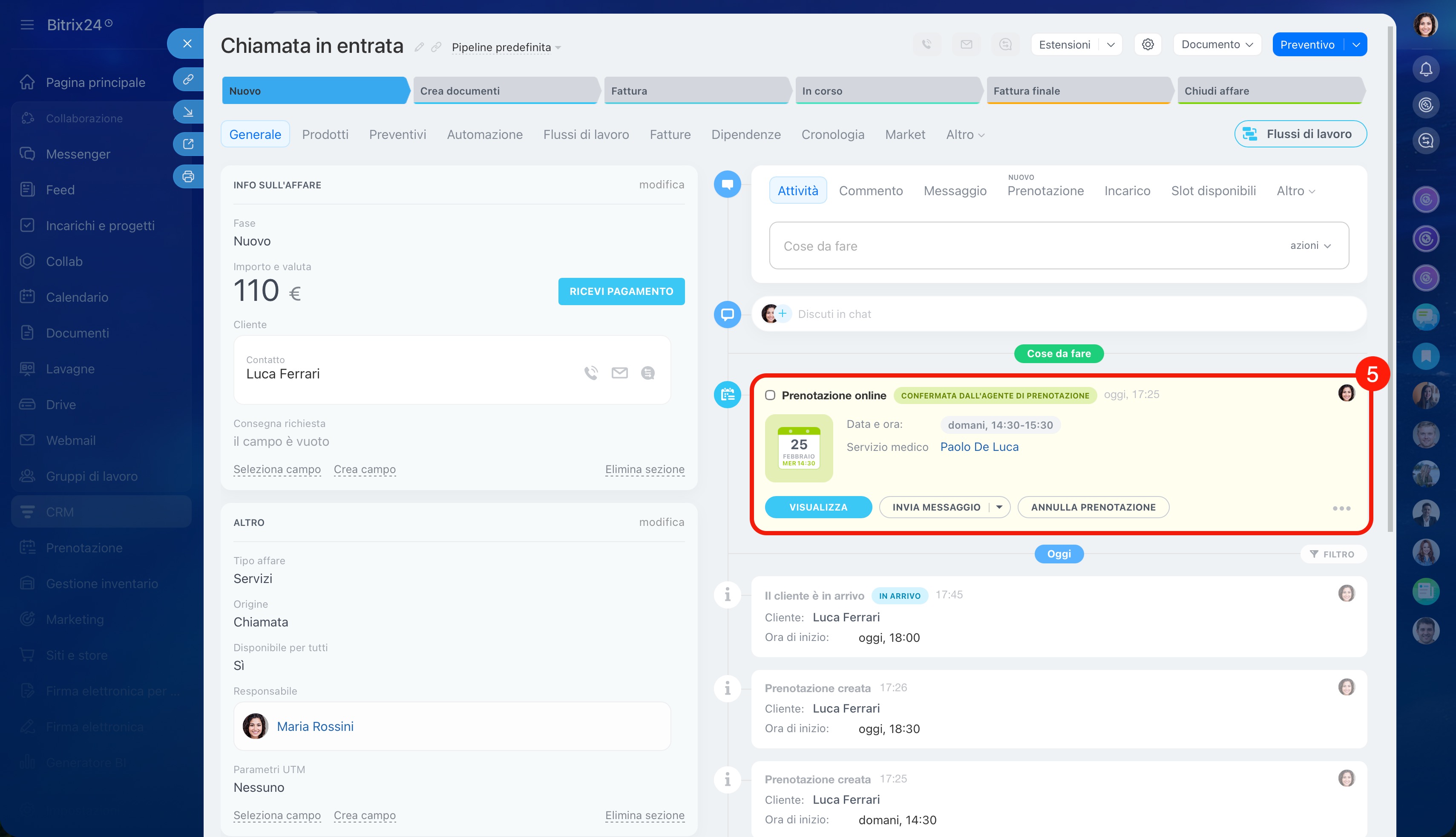Select the Commento tab
The image size is (1456, 837).
click(871, 191)
